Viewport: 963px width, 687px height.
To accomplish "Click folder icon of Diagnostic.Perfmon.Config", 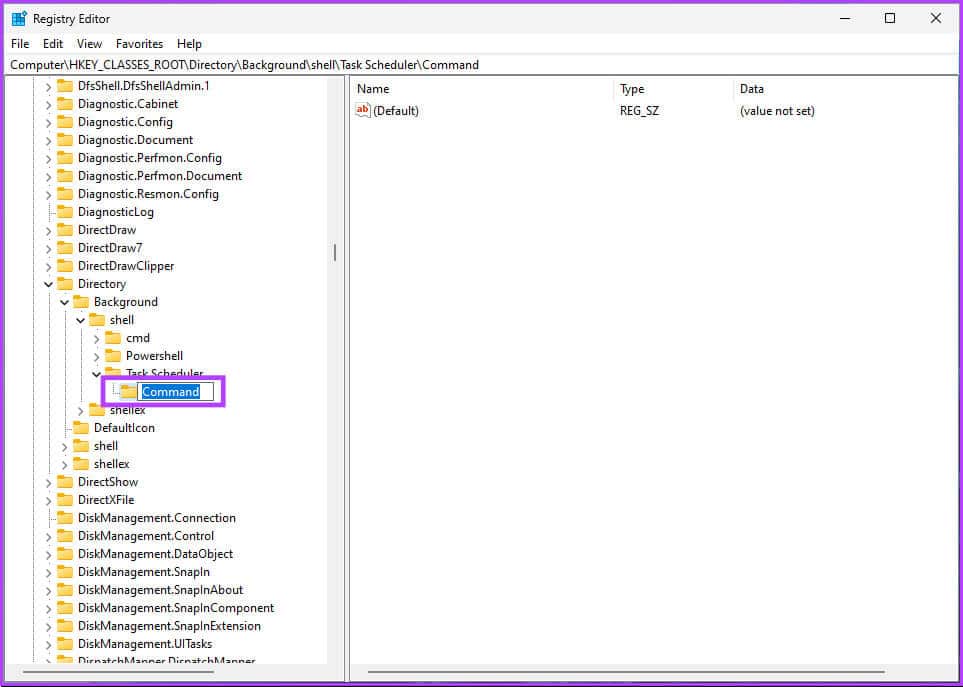I will tap(65, 158).
